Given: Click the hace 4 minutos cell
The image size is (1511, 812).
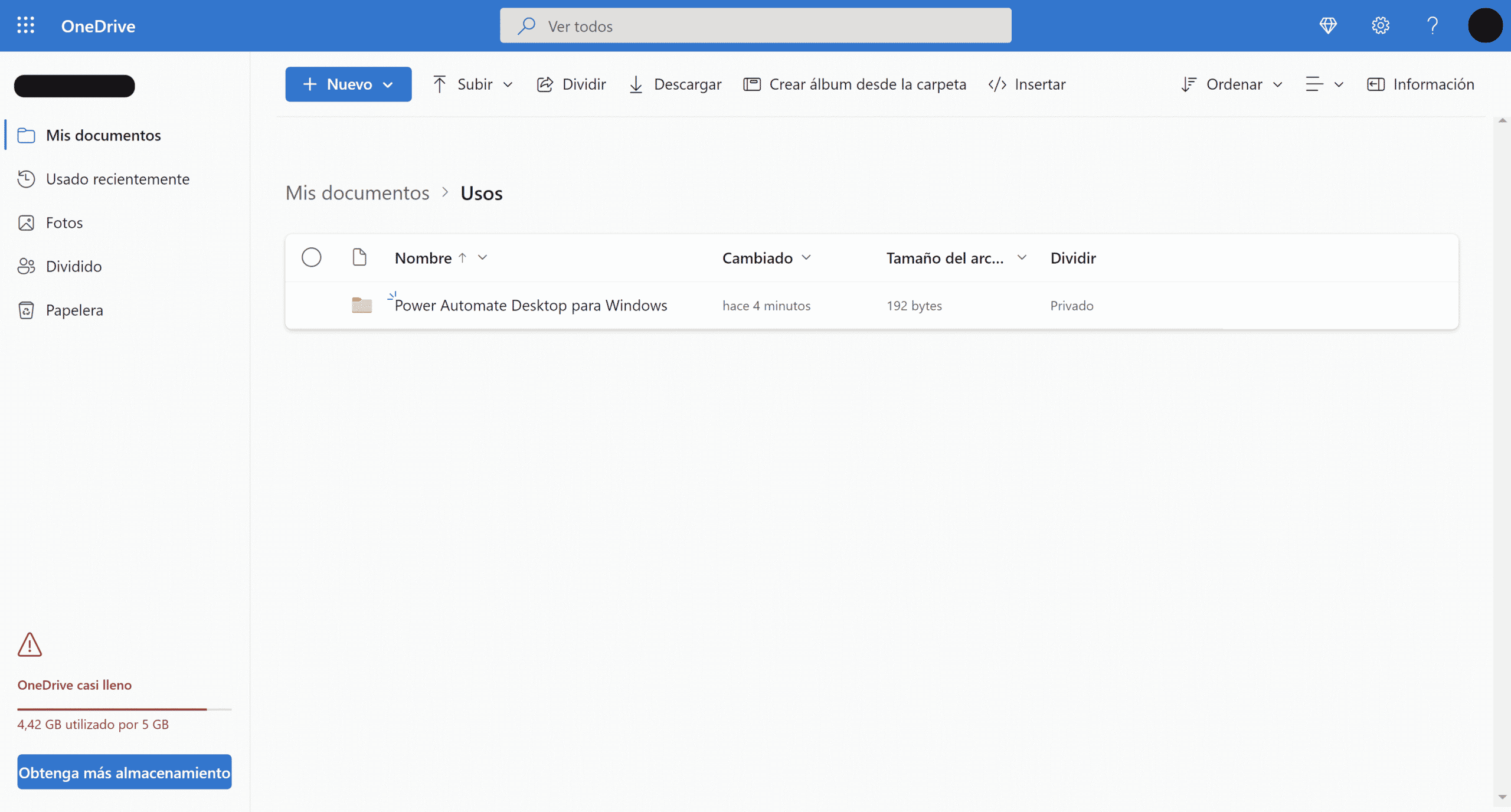Looking at the screenshot, I should pyautogui.click(x=766, y=306).
